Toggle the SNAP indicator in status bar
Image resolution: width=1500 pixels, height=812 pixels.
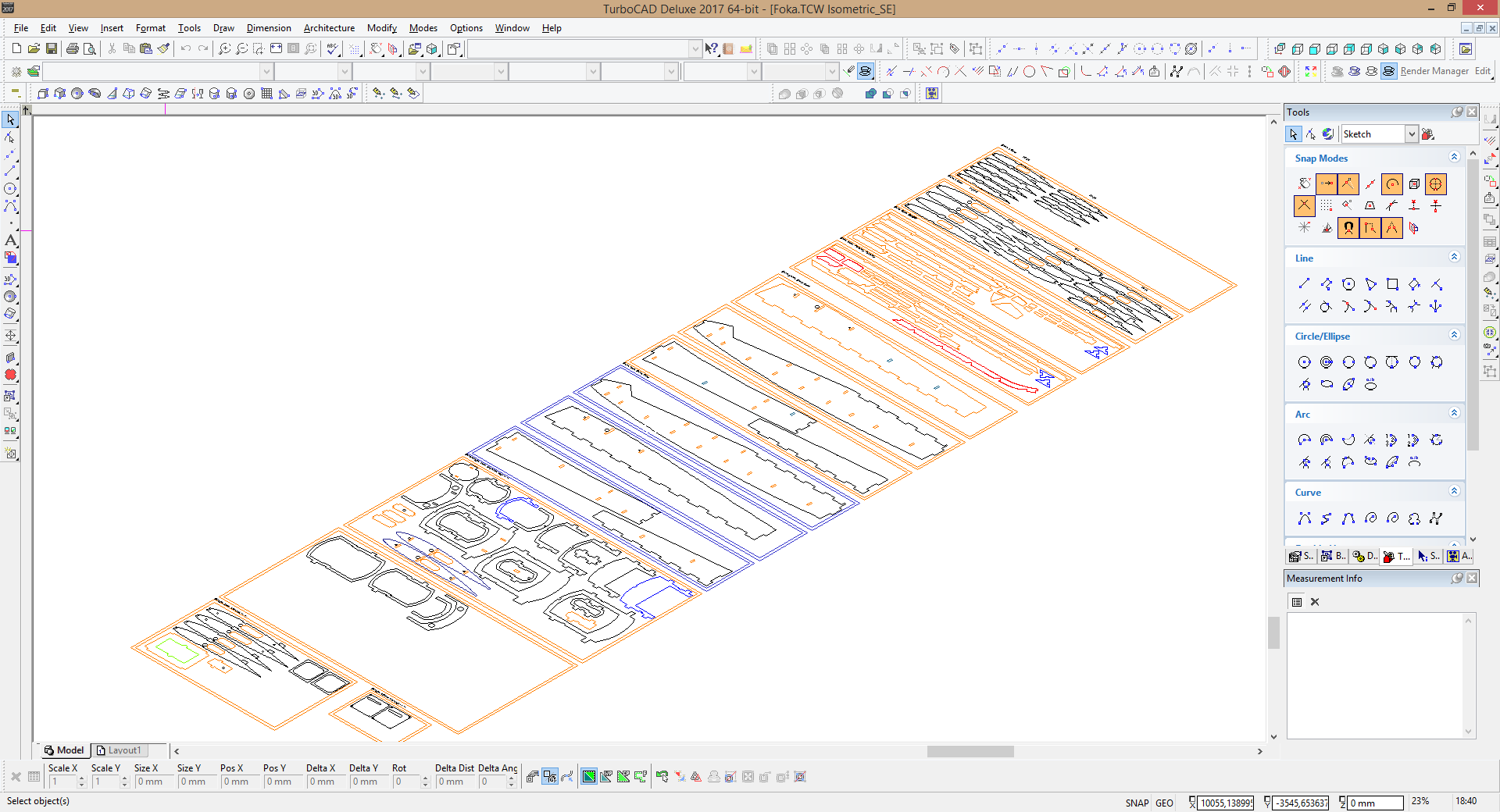1137,803
